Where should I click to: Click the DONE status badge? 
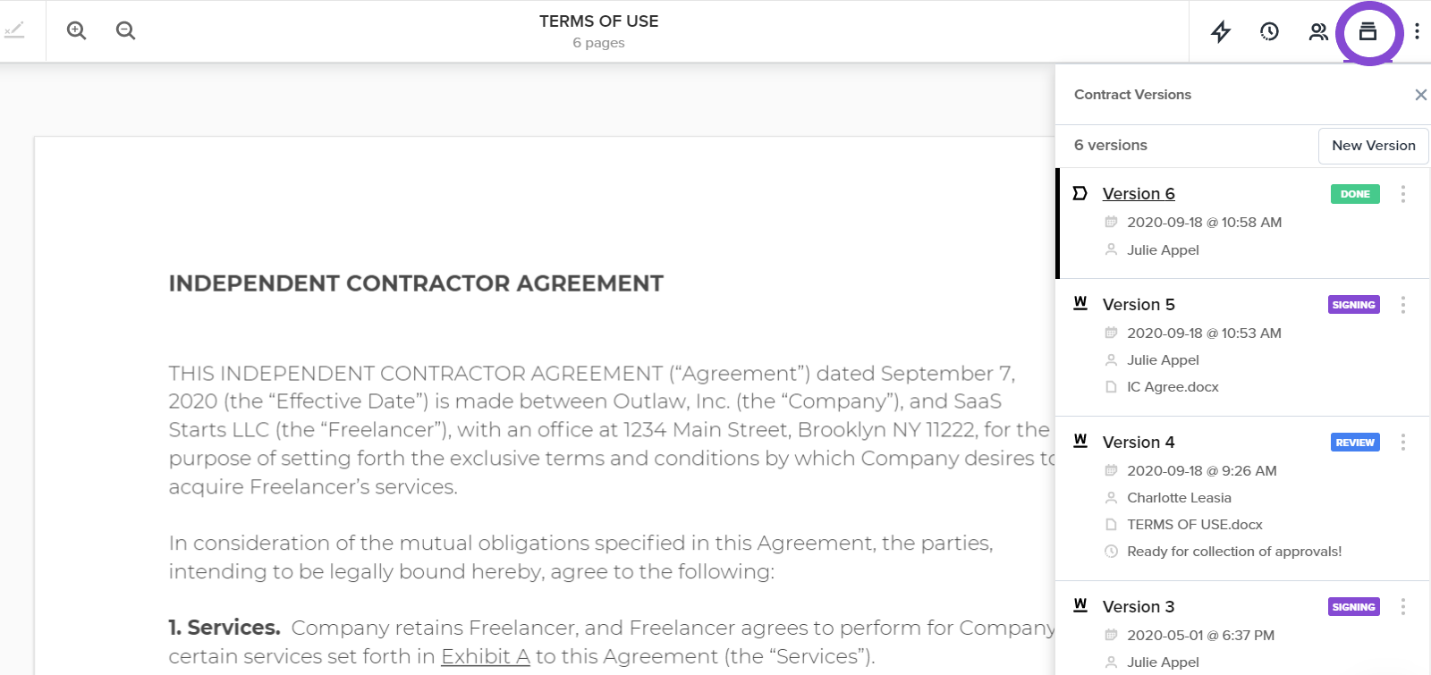click(x=1355, y=194)
